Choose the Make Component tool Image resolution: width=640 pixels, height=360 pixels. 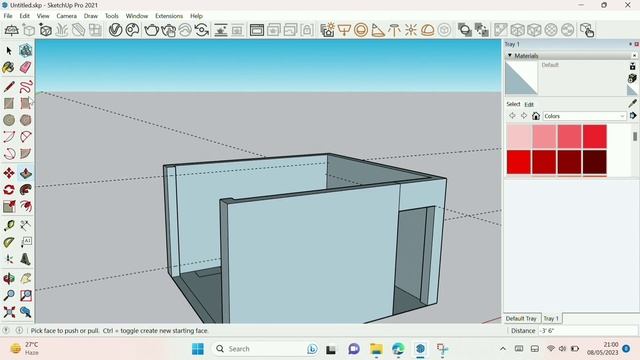click(25, 51)
